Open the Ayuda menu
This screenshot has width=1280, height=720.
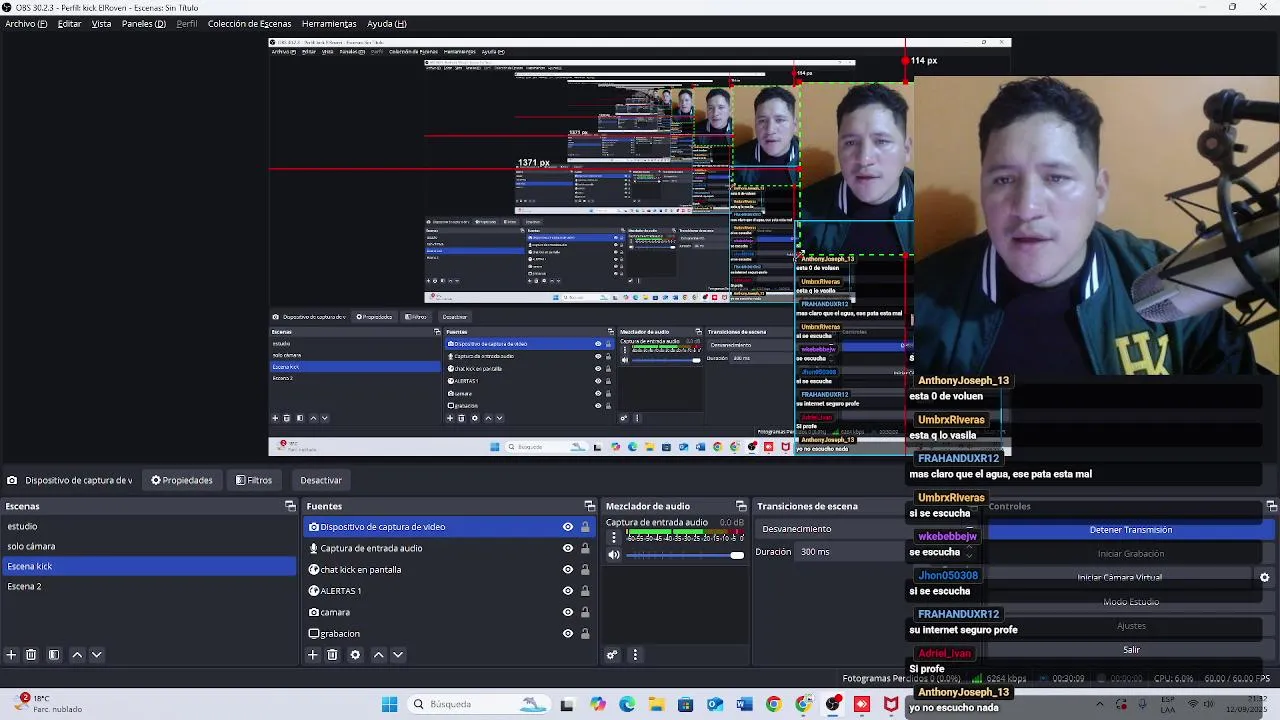point(386,24)
